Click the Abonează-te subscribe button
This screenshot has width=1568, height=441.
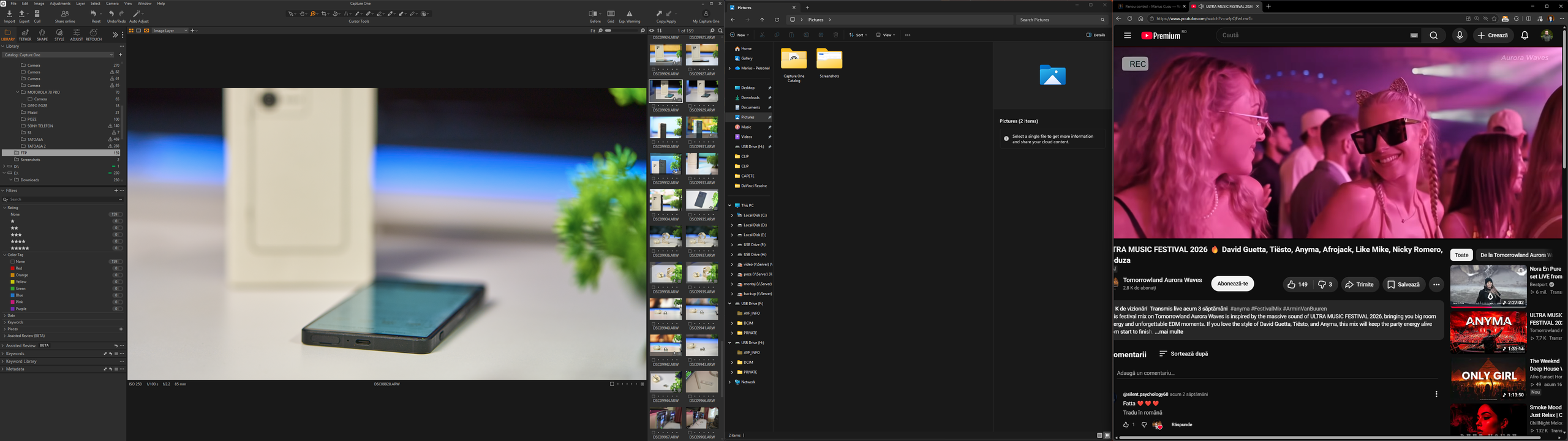click(1232, 284)
